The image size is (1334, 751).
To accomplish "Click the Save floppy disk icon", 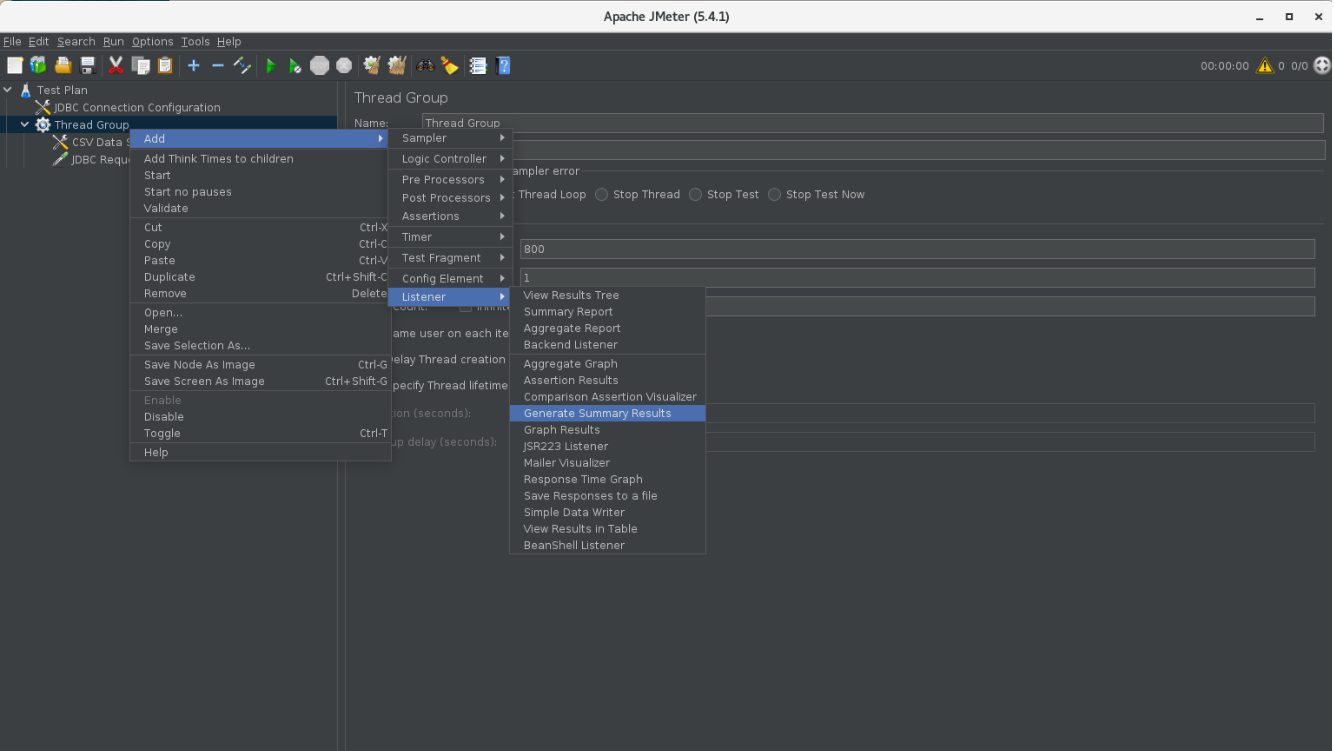I will (x=87, y=65).
